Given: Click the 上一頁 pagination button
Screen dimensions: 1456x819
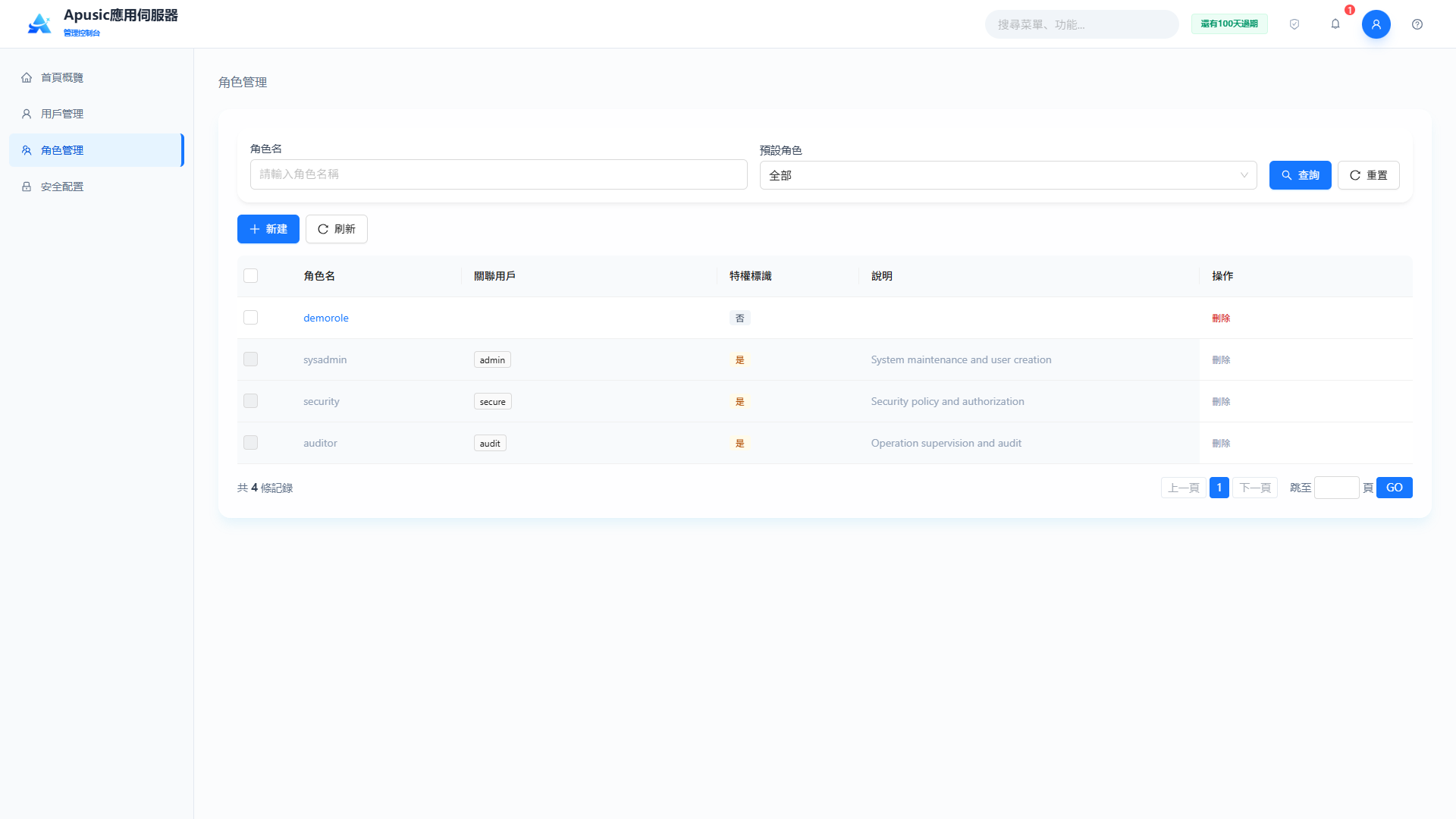Looking at the screenshot, I should point(1184,488).
